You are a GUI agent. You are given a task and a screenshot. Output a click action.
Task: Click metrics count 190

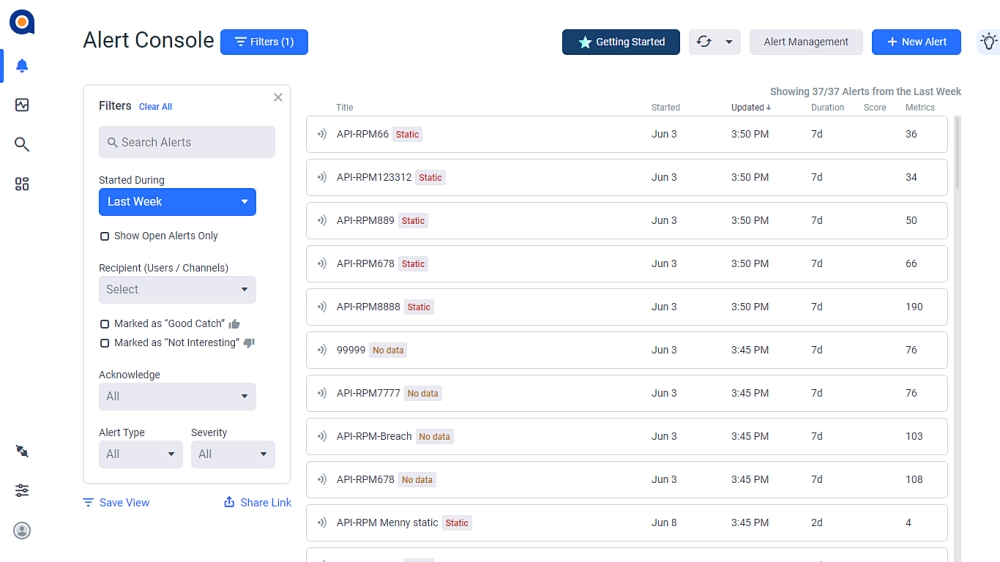[914, 307]
